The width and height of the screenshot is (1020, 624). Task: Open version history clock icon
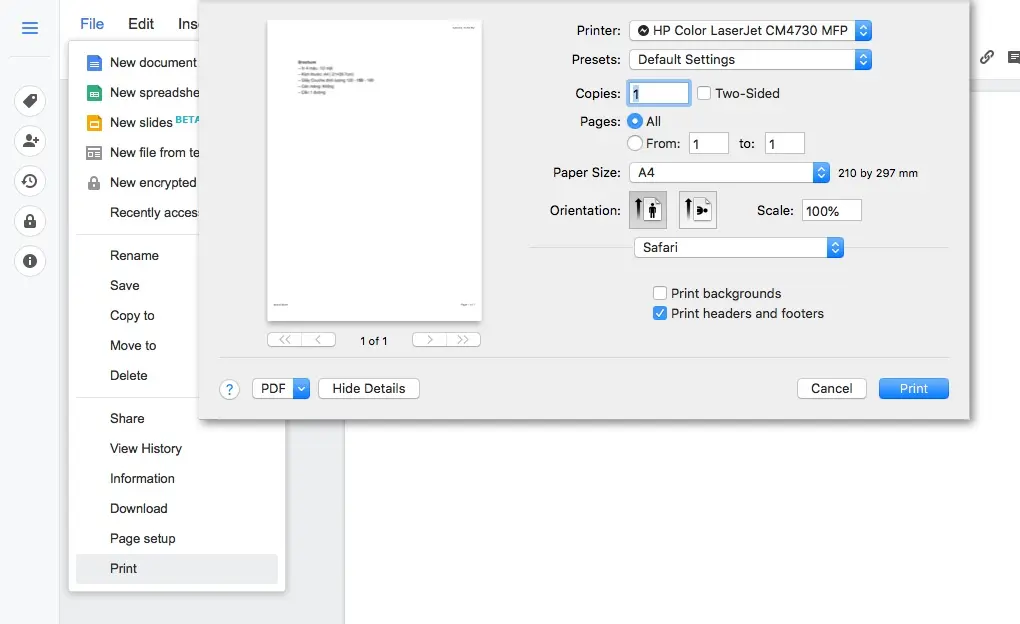click(30, 181)
